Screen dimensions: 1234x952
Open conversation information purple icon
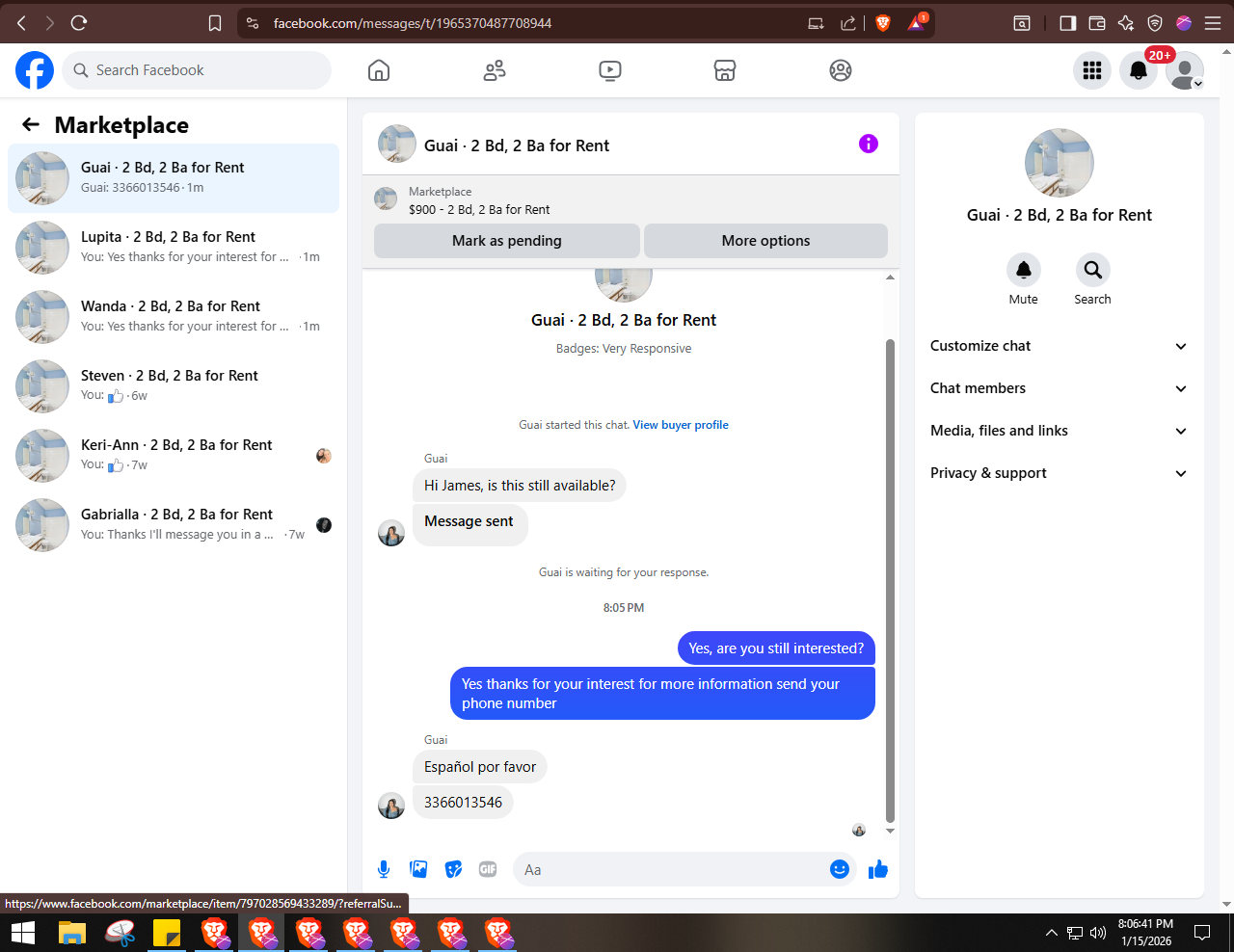coord(869,144)
